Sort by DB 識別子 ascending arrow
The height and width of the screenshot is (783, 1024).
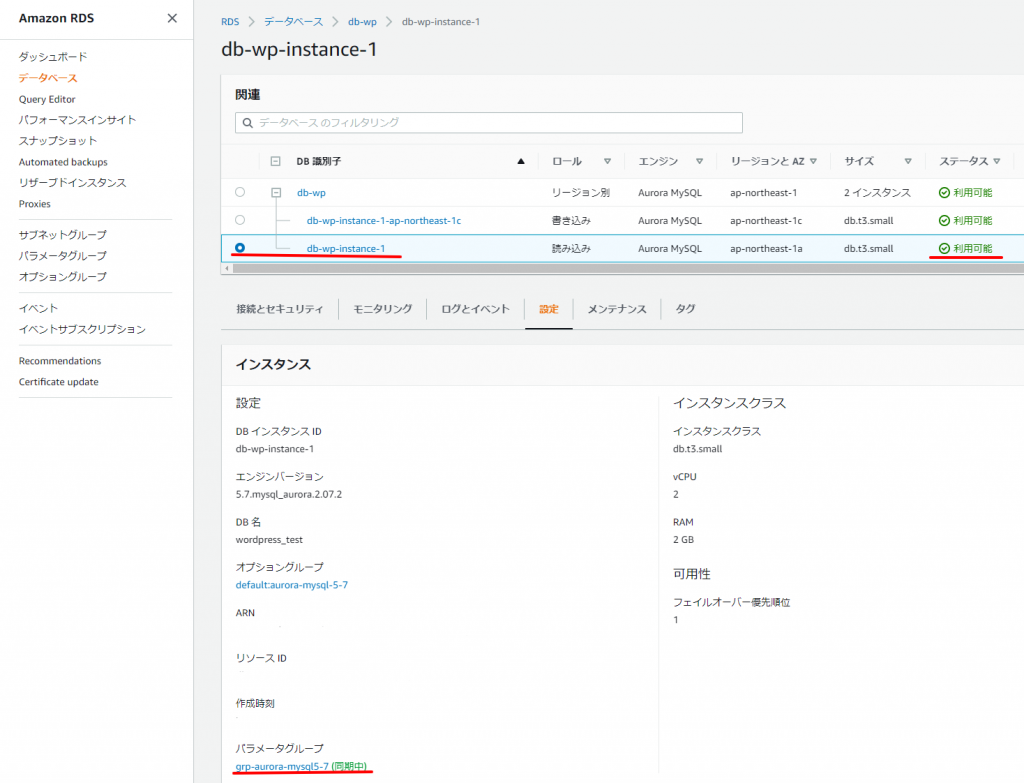tap(520, 161)
